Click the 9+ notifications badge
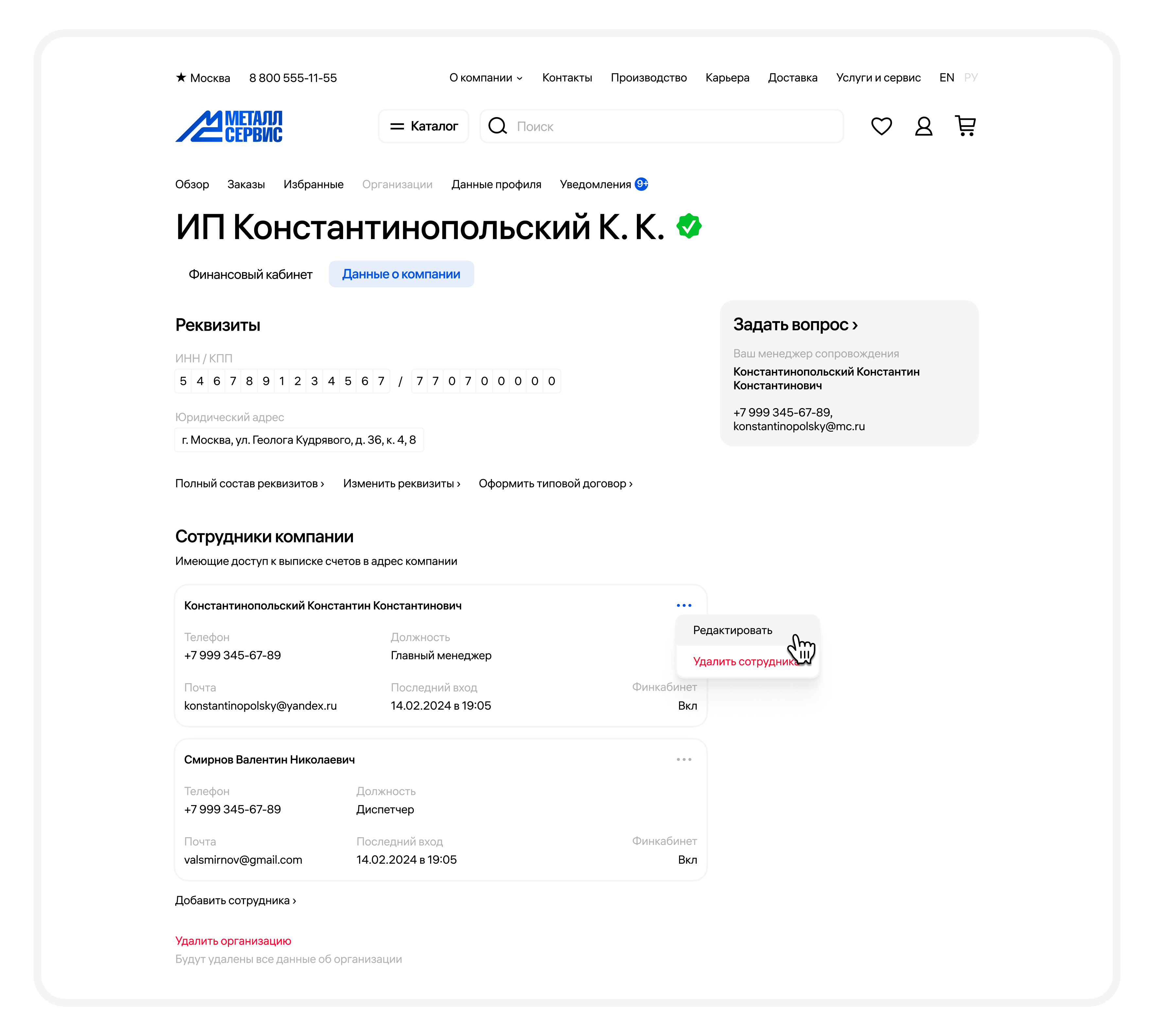The image size is (1154, 1036). tap(642, 184)
